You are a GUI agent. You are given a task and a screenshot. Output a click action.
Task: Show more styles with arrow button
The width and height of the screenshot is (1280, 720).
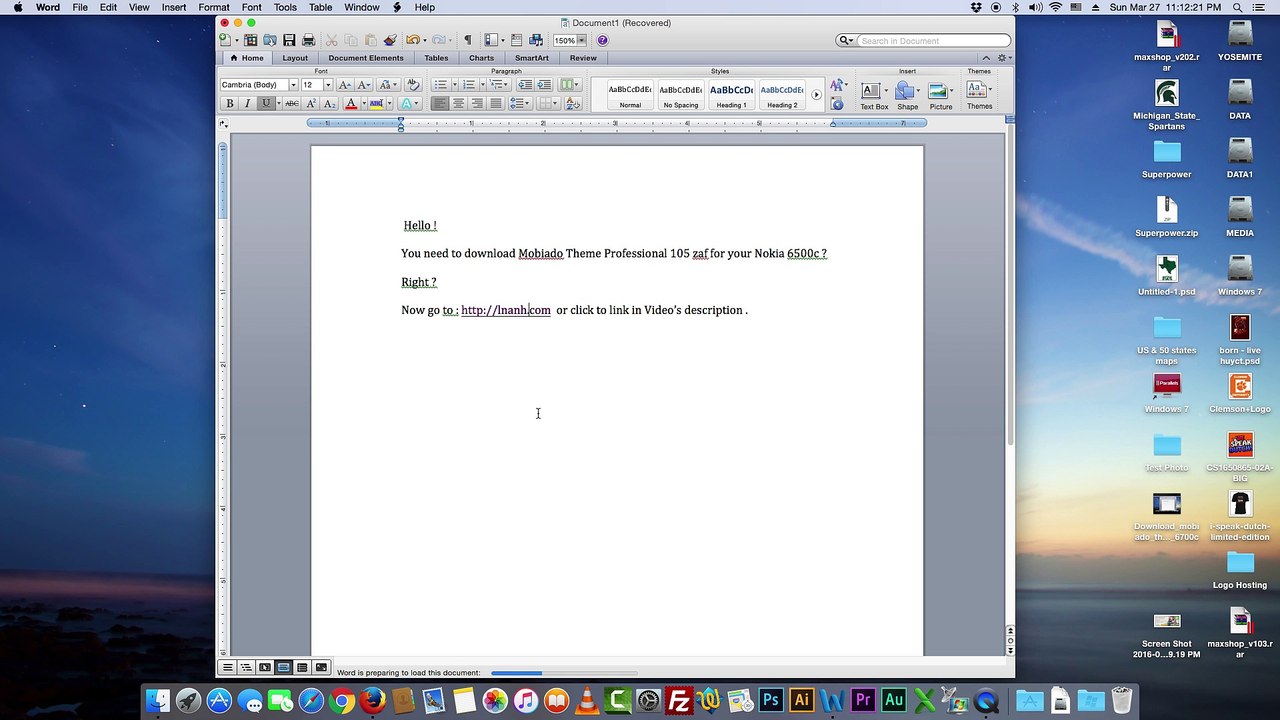click(x=816, y=95)
